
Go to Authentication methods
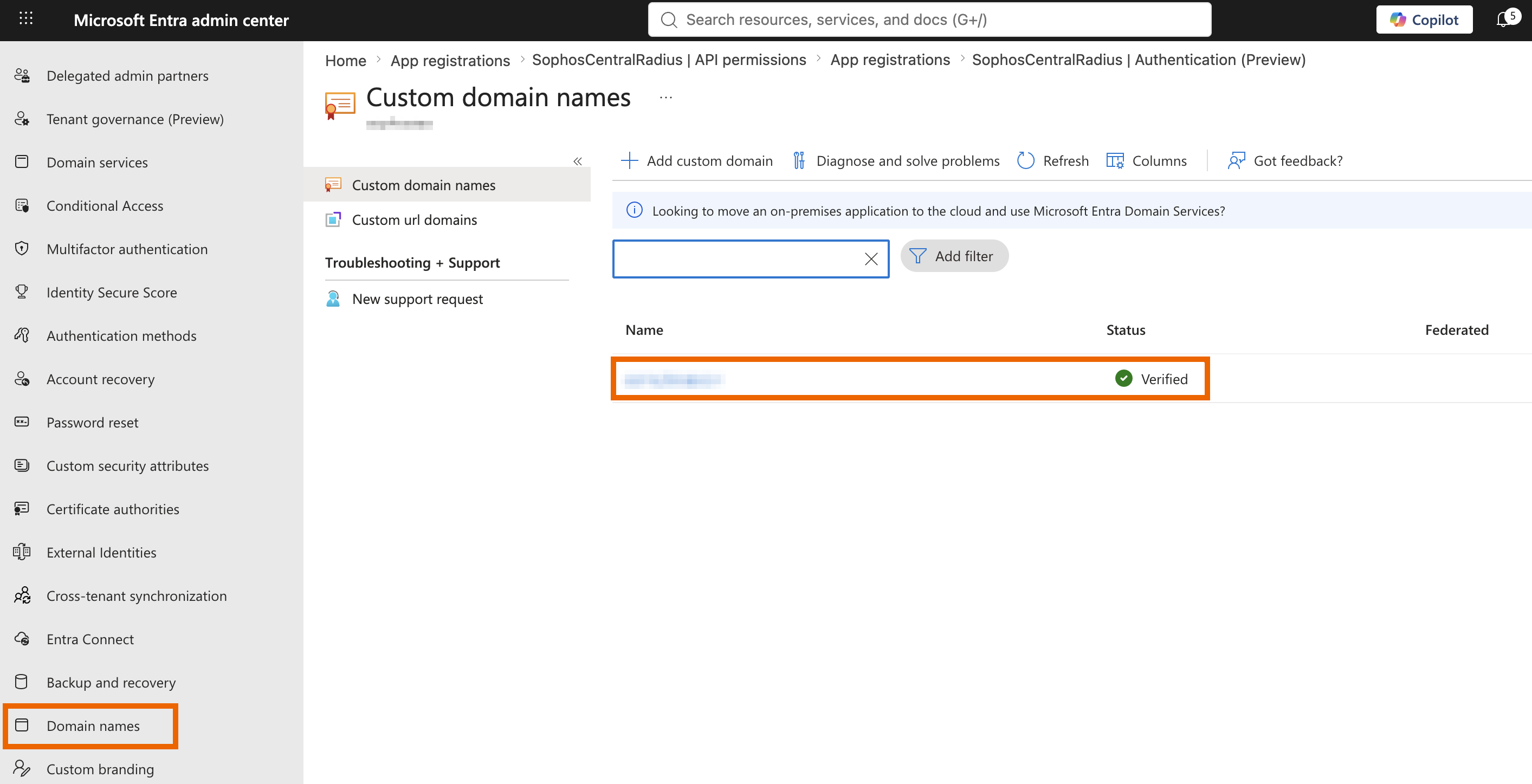click(121, 336)
